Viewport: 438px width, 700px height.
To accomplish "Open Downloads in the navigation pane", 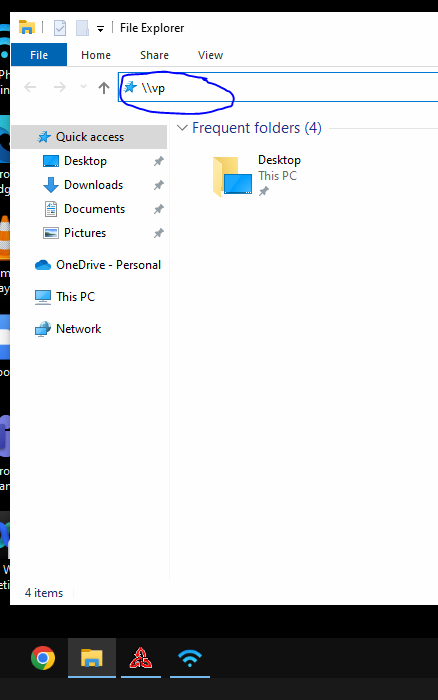I will click(x=93, y=185).
